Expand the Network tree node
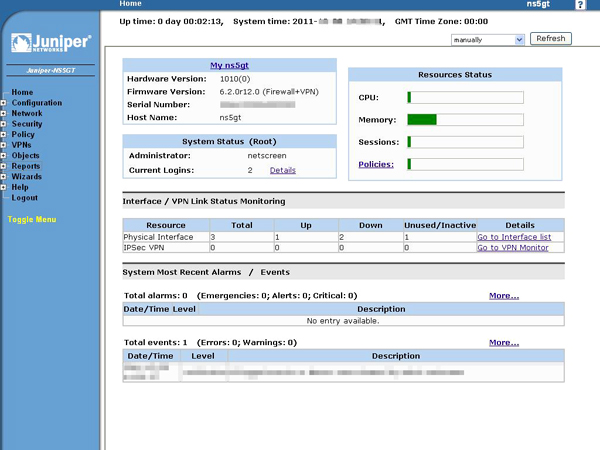 pos(3,113)
